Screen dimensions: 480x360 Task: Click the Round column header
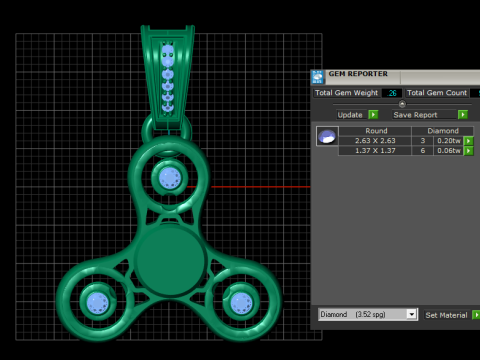[x=376, y=131]
